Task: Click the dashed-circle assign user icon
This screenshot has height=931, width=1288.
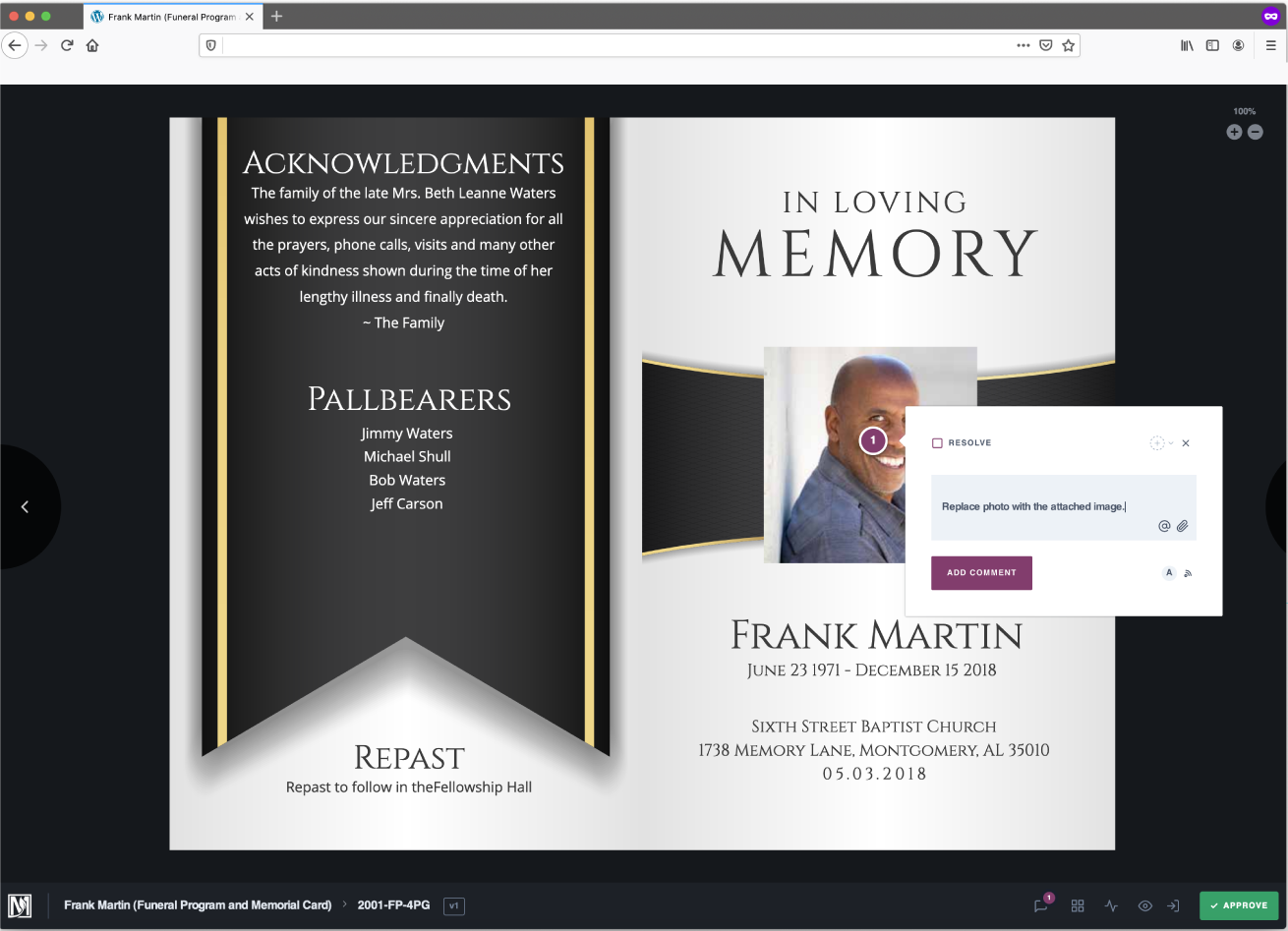Action: [1157, 443]
